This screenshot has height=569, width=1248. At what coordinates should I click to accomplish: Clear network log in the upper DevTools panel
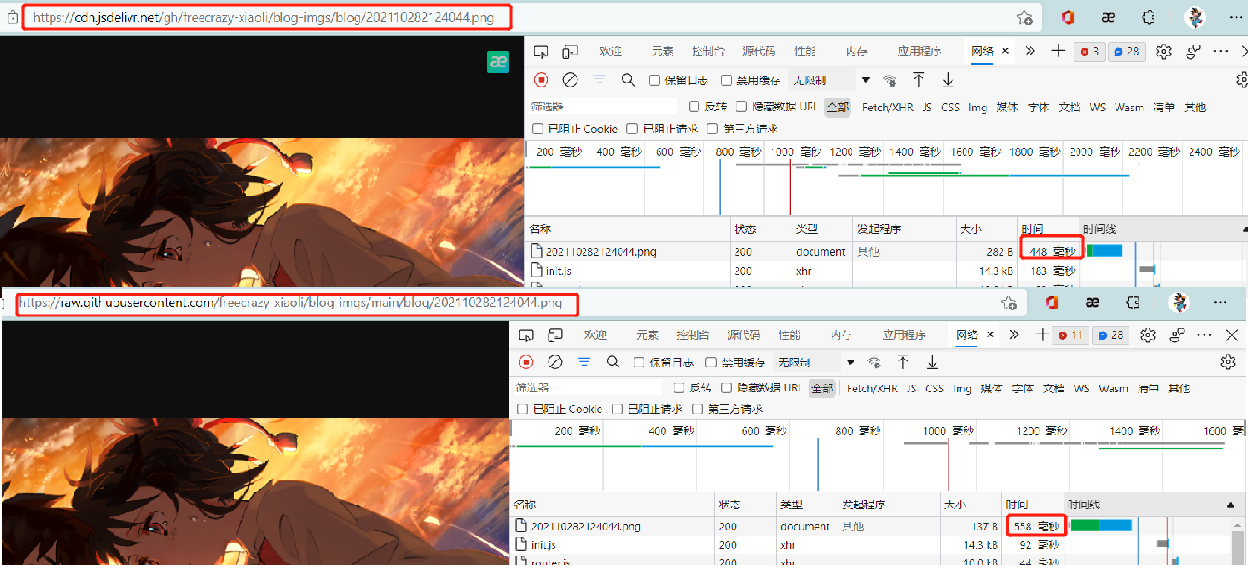click(x=570, y=80)
